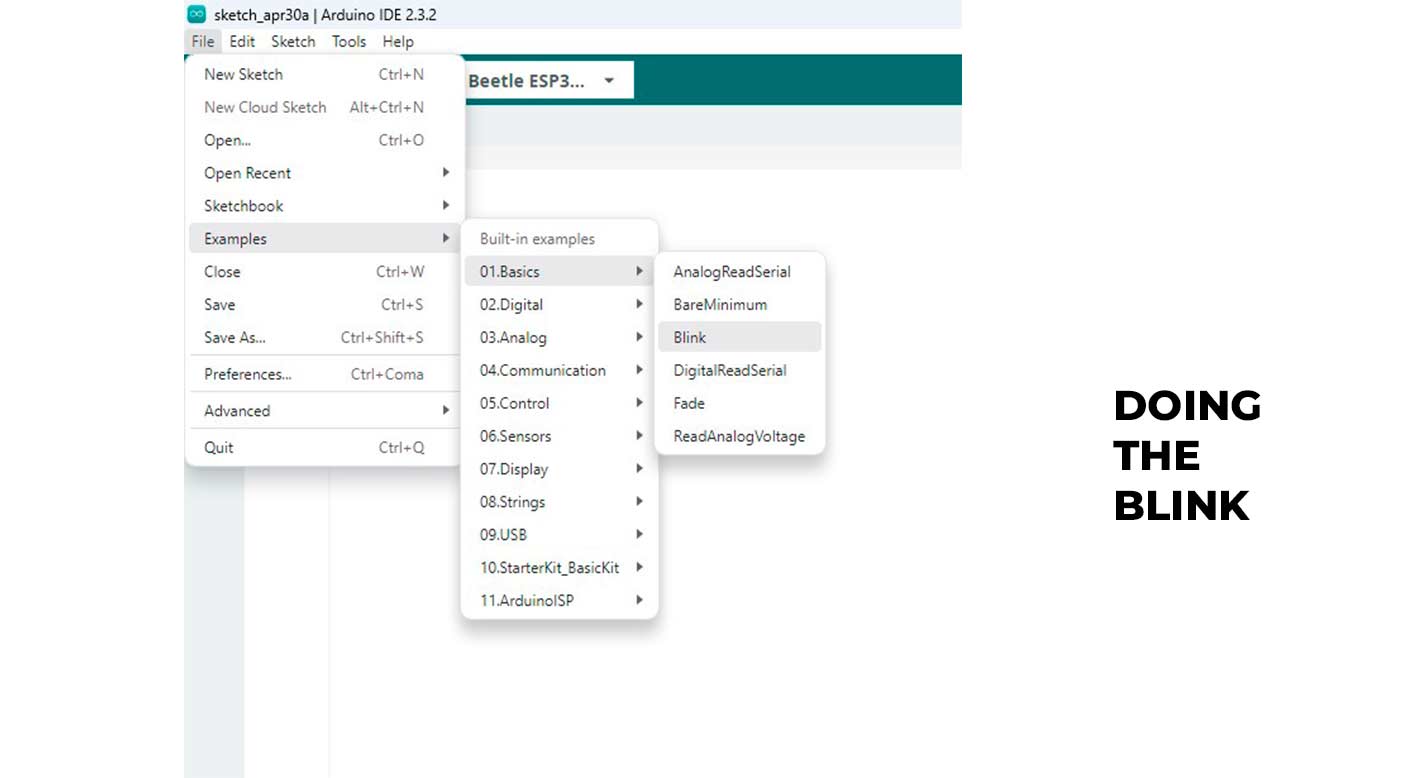
Task: Open the Help menu
Action: click(398, 41)
